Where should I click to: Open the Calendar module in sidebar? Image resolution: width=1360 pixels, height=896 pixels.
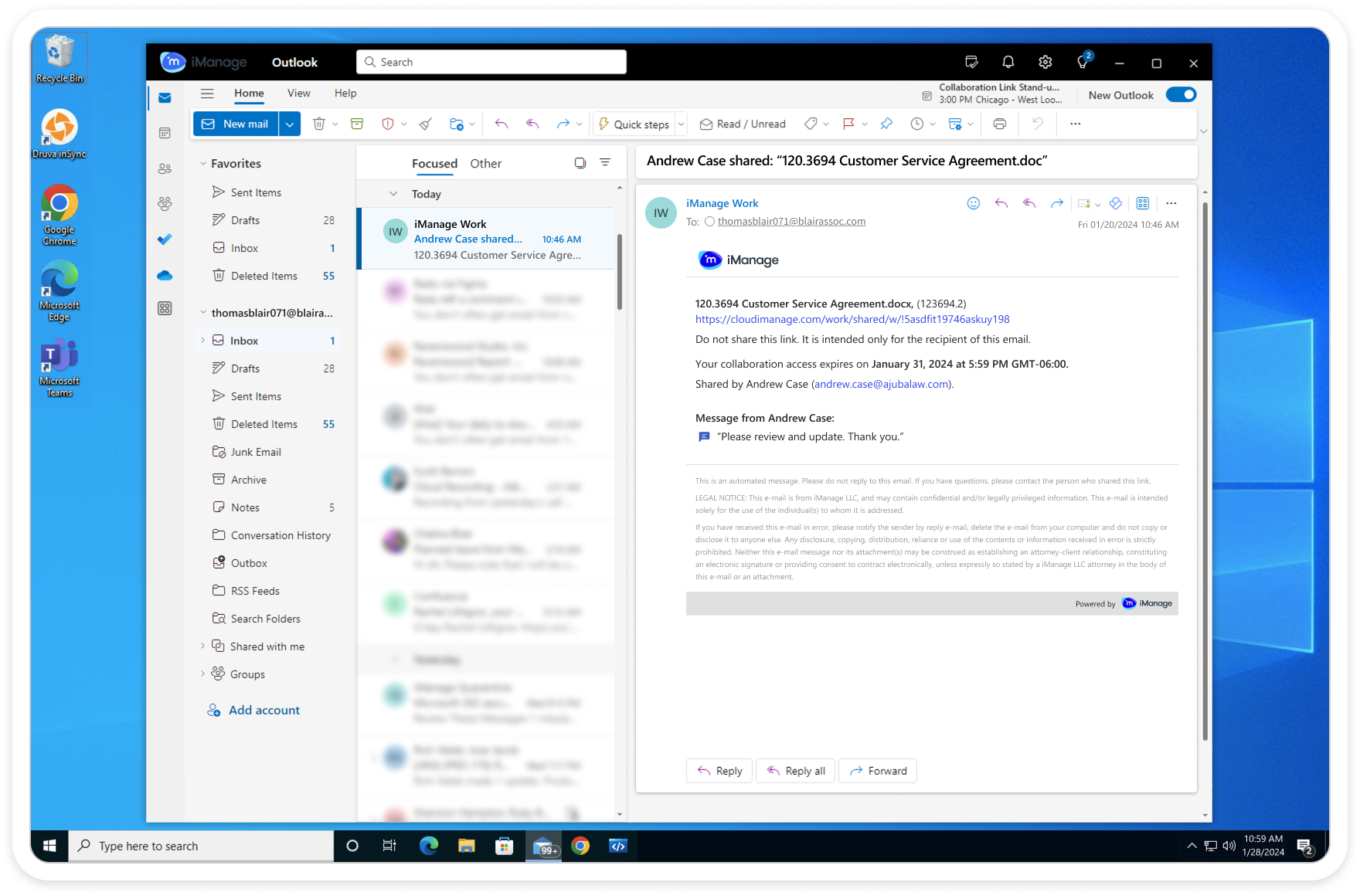(x=165, y=133)
